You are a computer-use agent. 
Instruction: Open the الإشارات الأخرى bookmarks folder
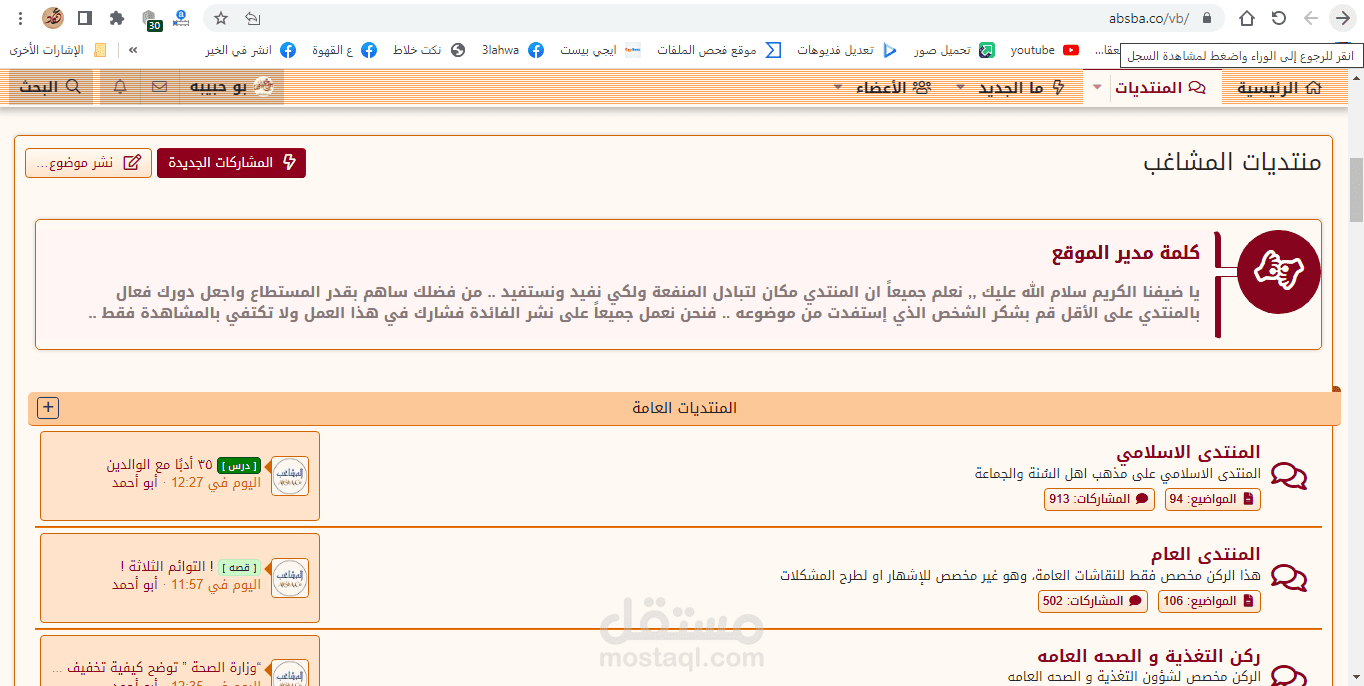(59, 50)
